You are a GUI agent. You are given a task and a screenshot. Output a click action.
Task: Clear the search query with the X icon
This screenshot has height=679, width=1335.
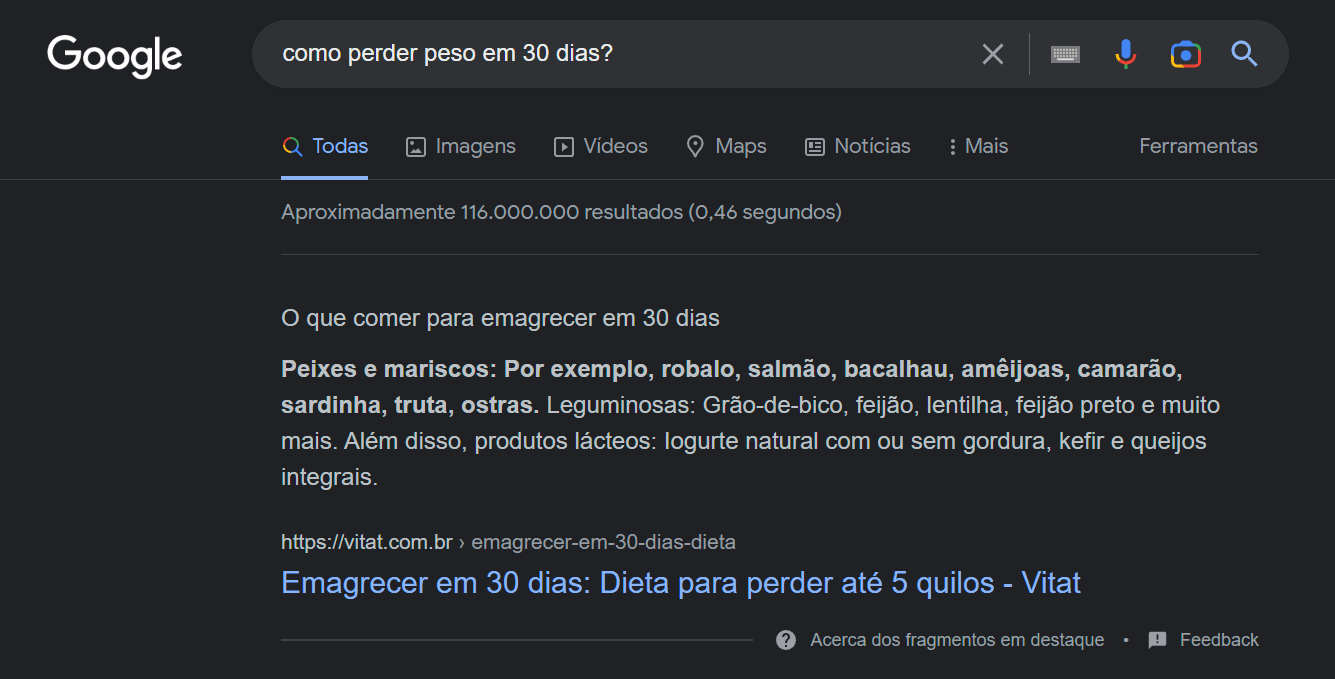point(992,54)
